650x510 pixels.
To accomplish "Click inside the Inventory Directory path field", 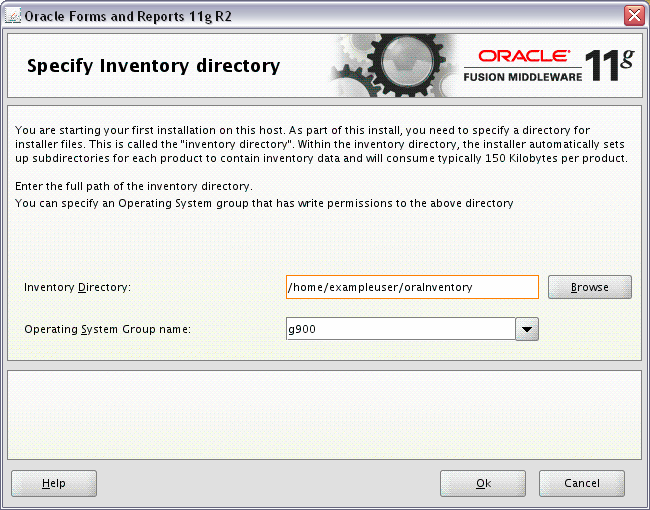I will click(412, 287).
